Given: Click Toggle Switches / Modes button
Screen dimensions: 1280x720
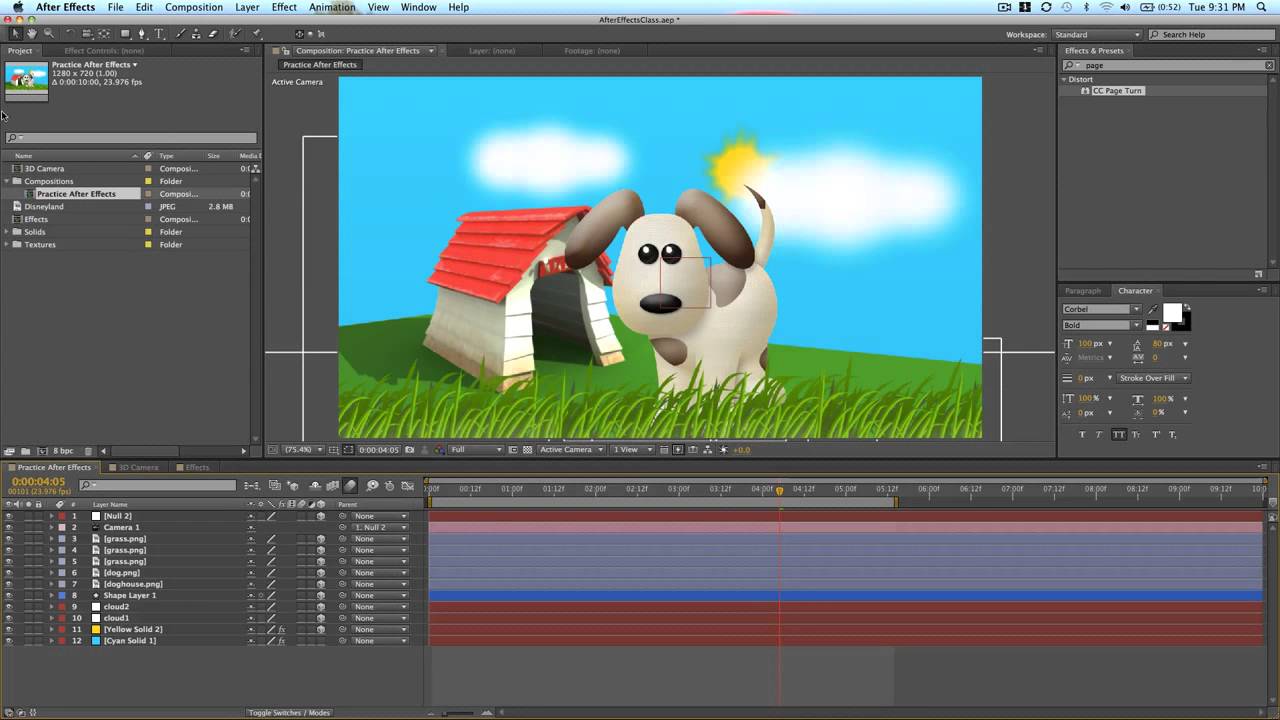Looking at the screenshot, I should (289, 713).
